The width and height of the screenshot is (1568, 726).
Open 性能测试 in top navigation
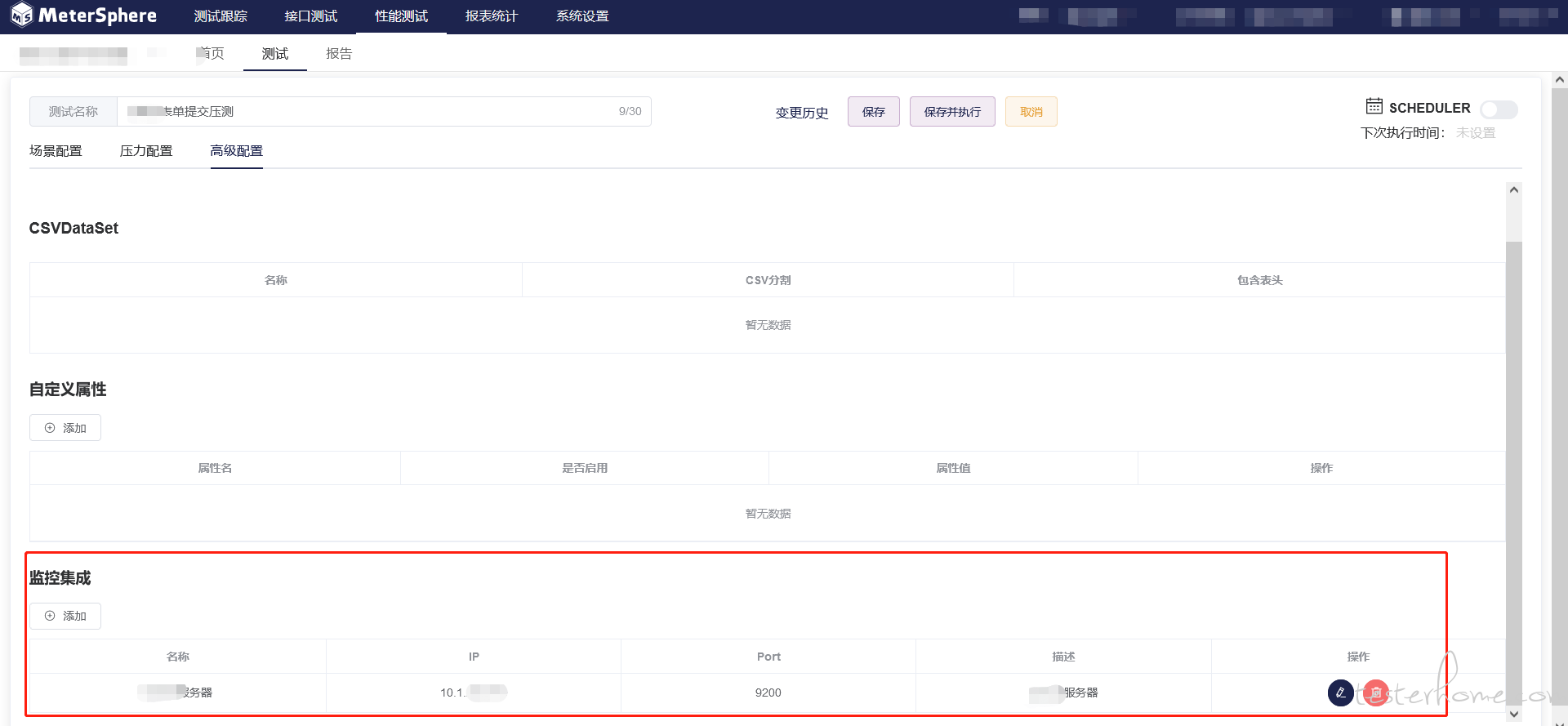click(x=401, y=16)
